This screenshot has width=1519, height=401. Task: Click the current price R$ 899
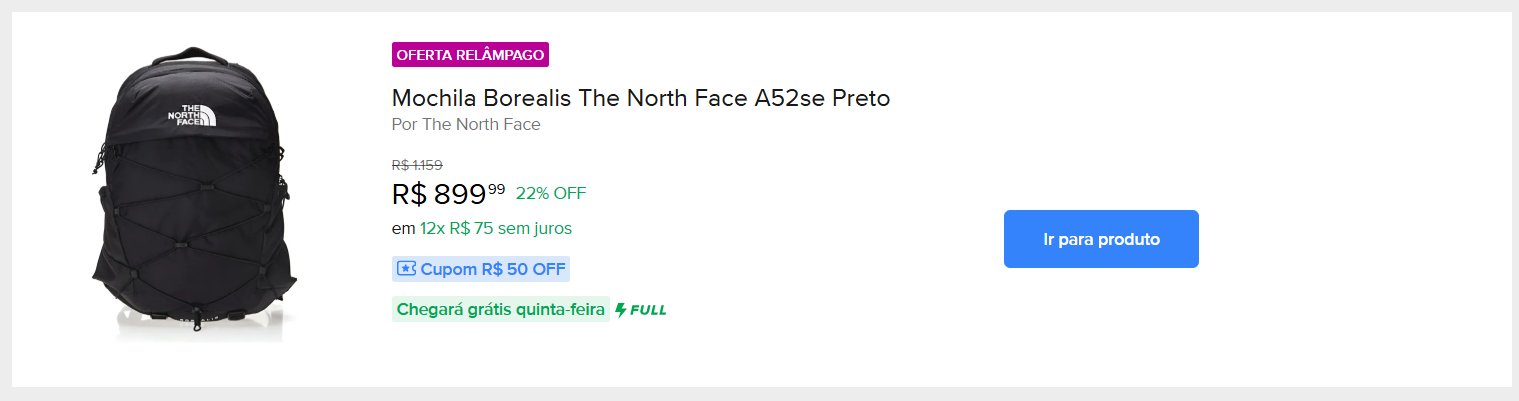(439, 195)
